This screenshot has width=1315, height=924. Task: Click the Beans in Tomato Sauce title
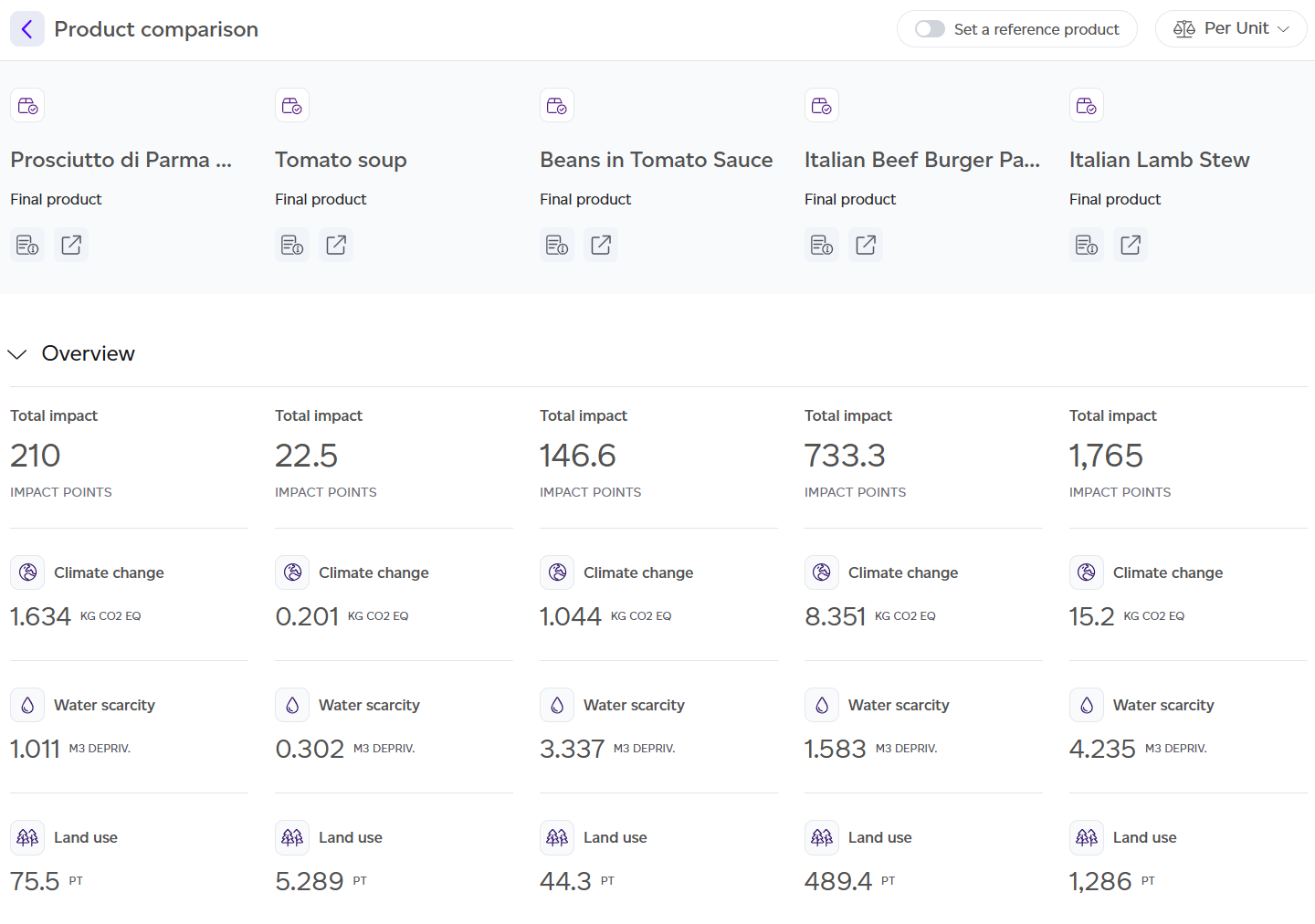point(657,160)
